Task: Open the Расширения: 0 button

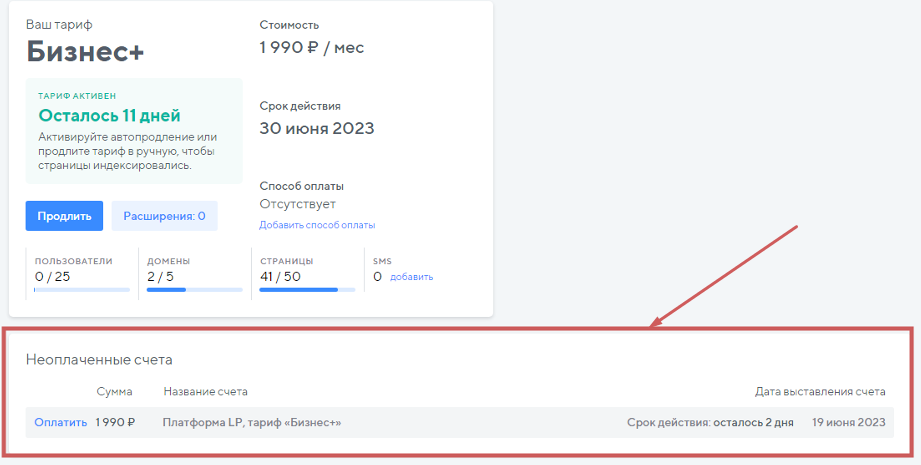Action: (x=164, y=216)
